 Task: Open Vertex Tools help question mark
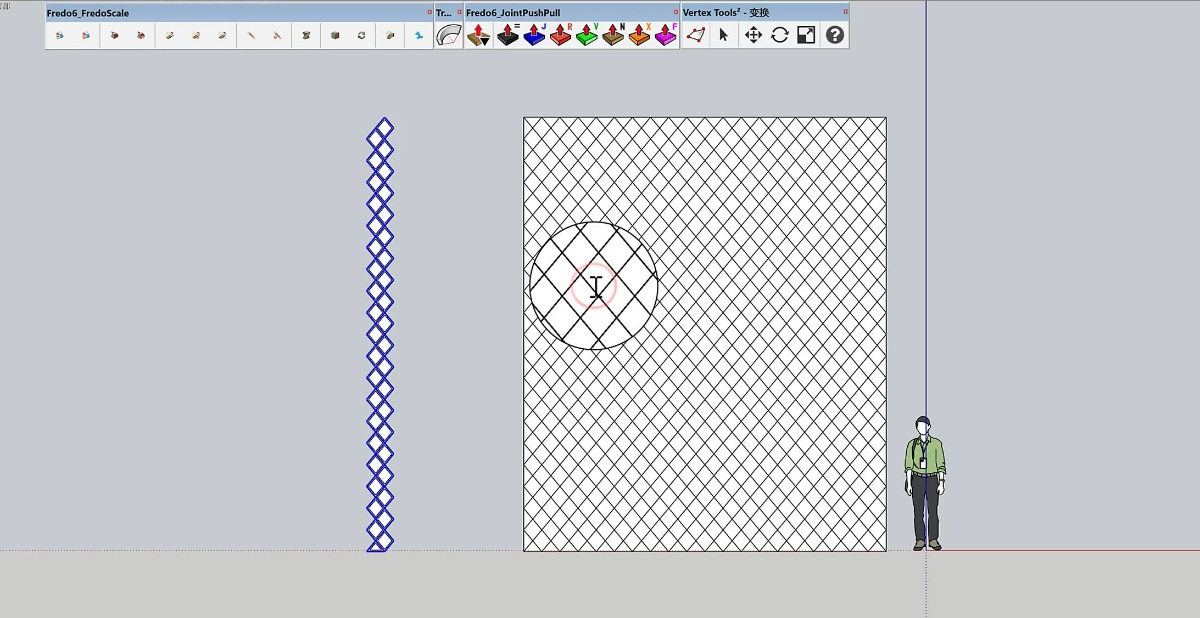tap(835, 35)
